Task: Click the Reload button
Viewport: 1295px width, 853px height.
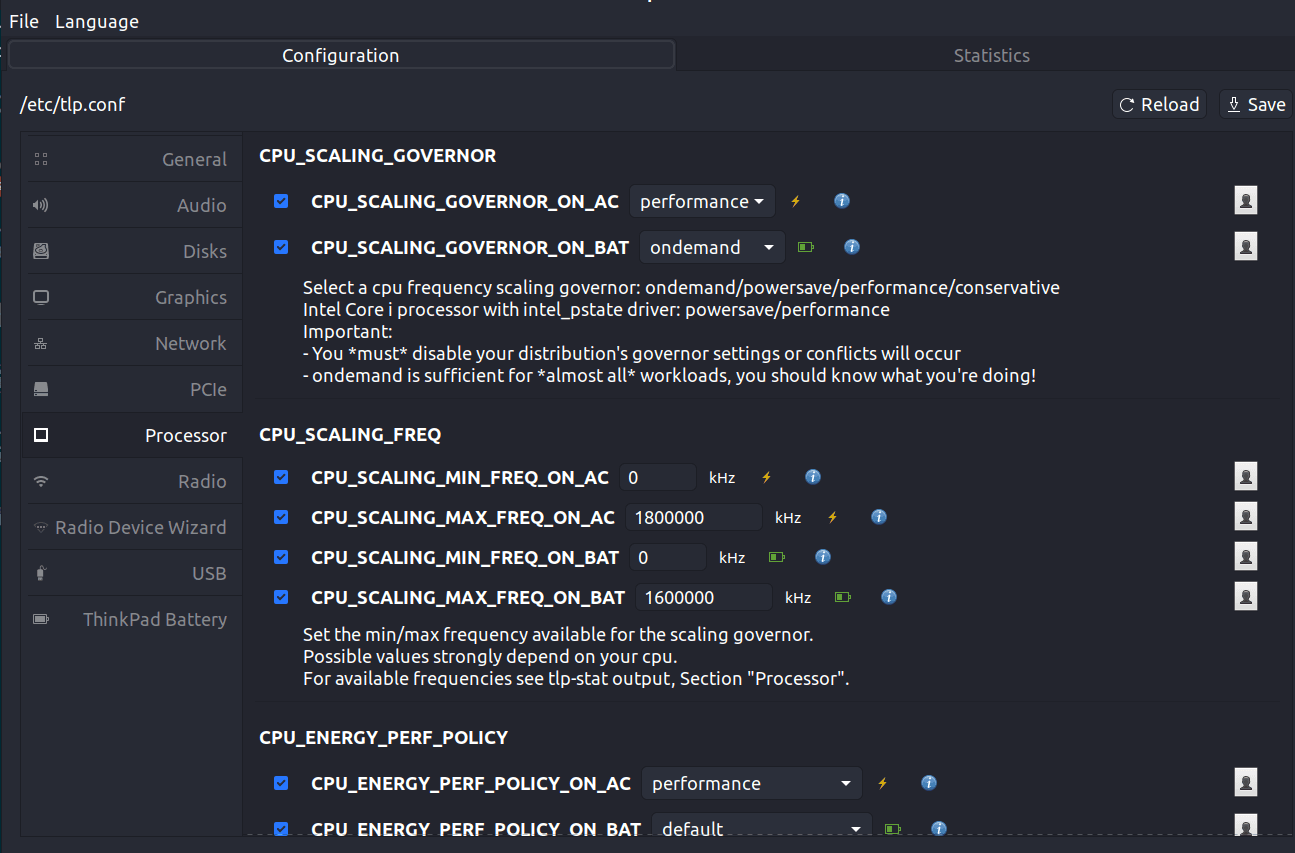Action: tap(1159, 104)
